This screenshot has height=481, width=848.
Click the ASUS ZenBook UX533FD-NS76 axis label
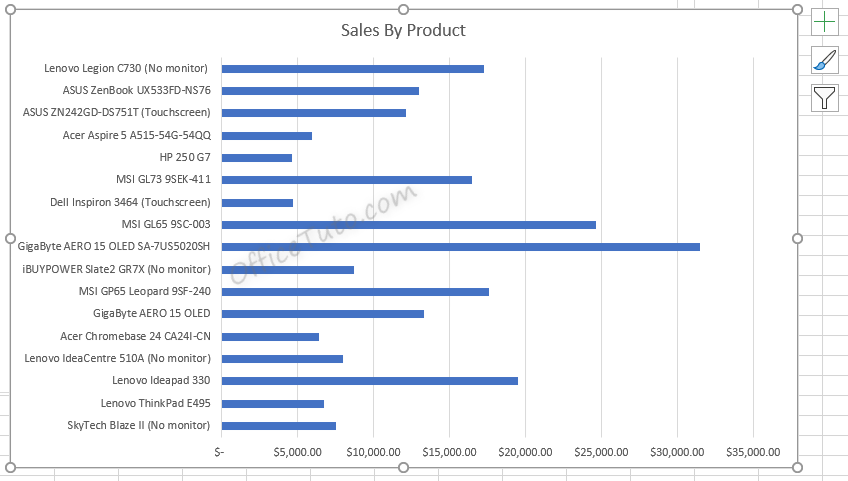coord(137,90)
